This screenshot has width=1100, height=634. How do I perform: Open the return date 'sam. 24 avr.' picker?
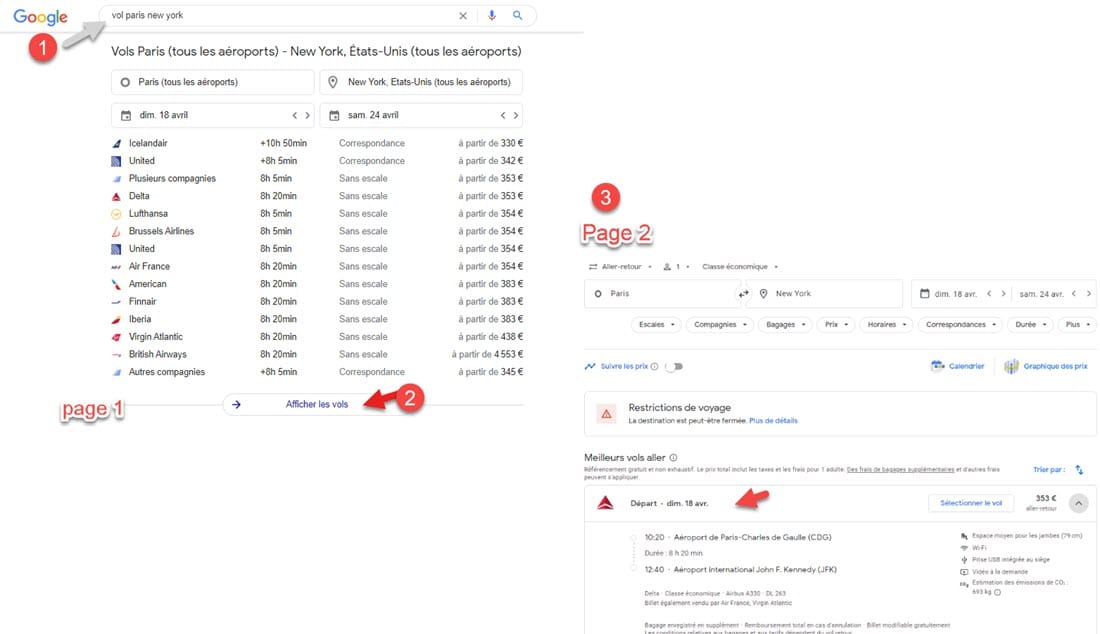pos(1042,295)
